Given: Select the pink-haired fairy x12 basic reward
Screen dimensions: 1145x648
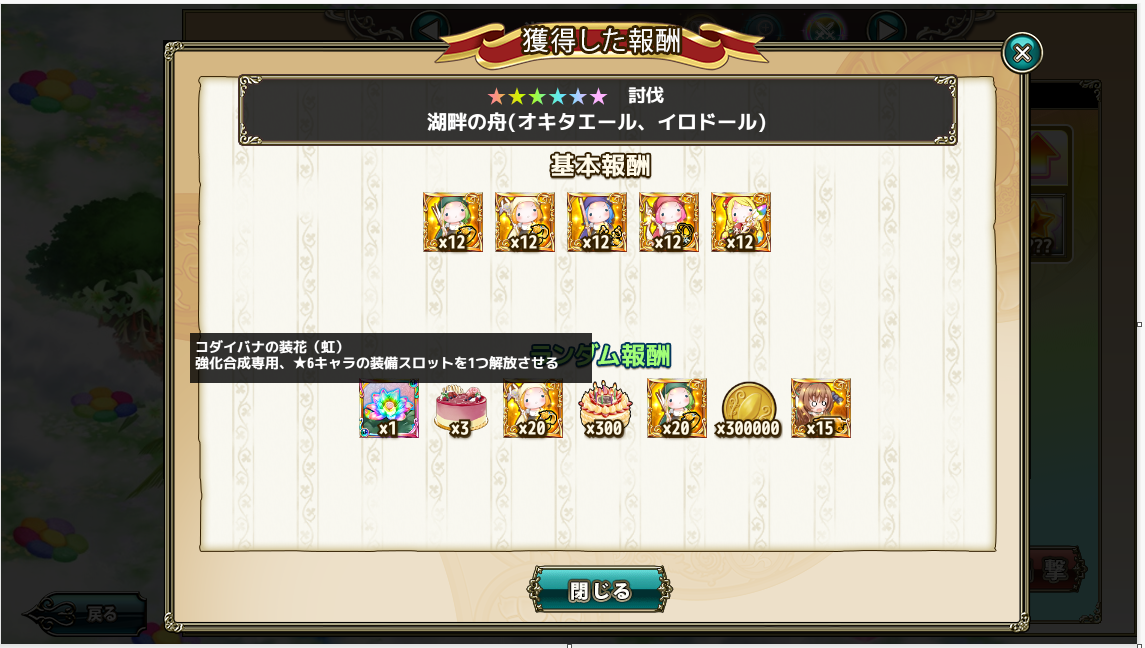Looking at the screenshot, I should coord(669,222).
